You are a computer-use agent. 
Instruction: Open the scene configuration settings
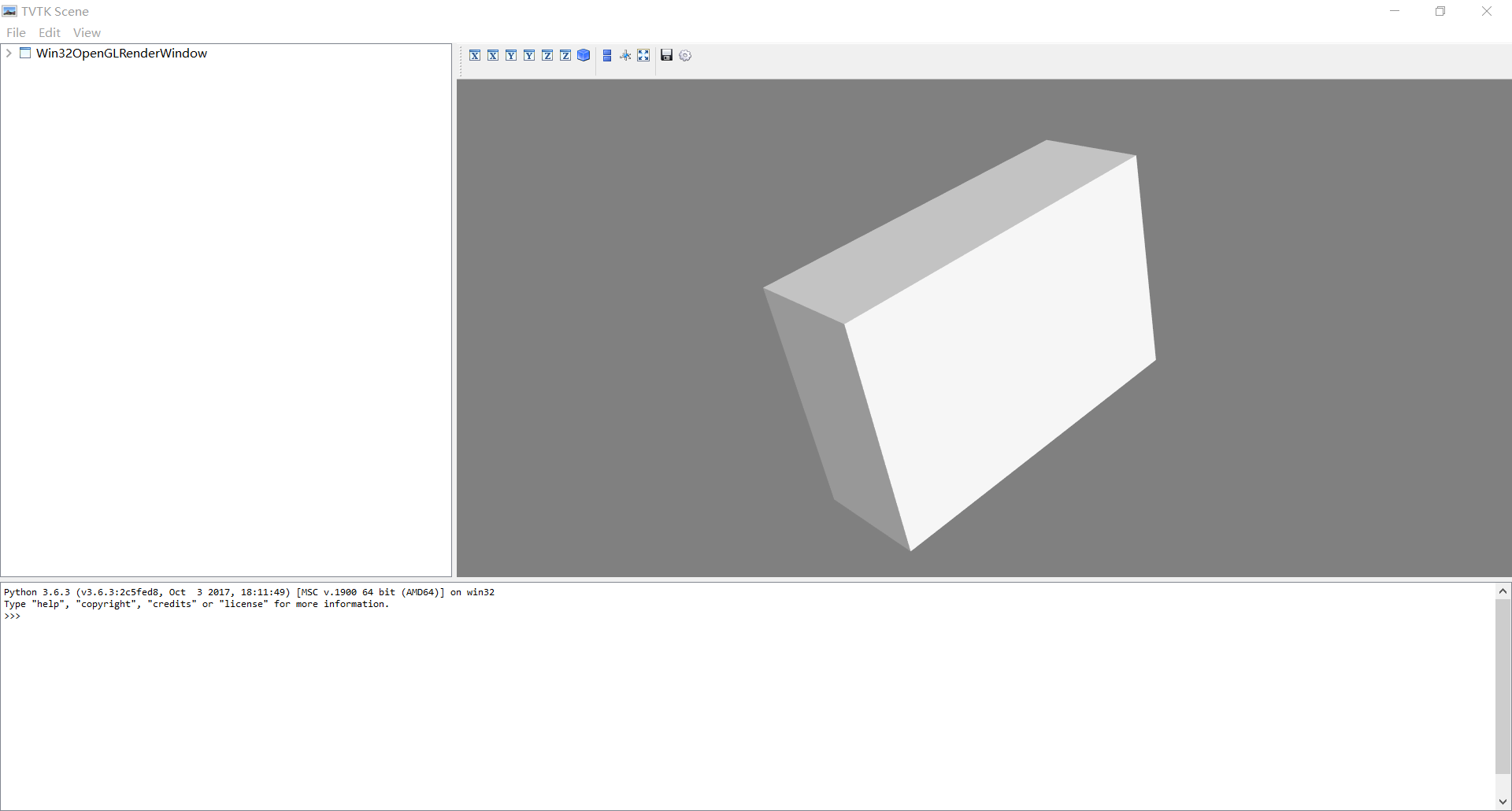pos(685,55)
